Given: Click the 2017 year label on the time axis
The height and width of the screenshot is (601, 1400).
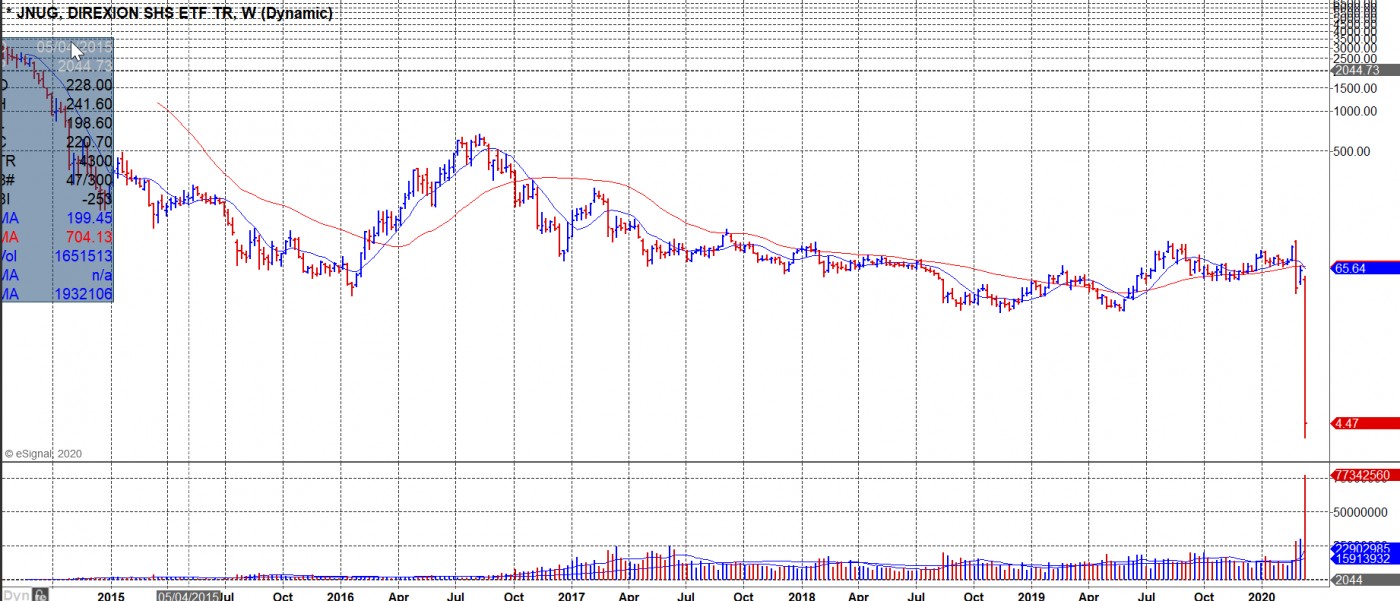Looking at the screenshot, I should 571,596.
